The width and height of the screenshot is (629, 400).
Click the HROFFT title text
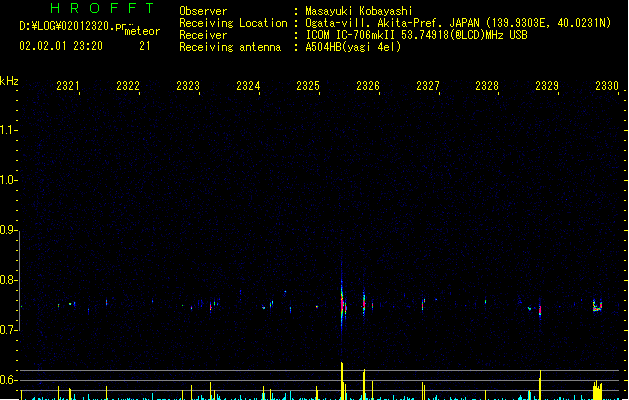(102, 8)
